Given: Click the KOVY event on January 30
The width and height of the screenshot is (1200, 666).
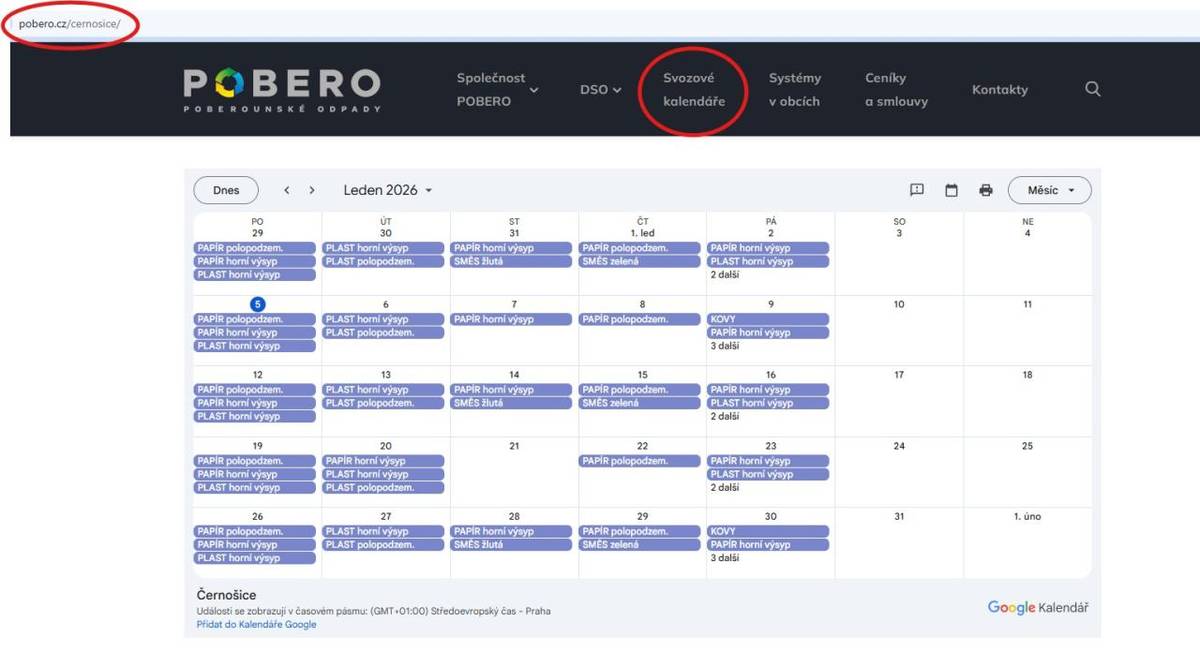Looking at the screenshot, I should coord(768,531).
